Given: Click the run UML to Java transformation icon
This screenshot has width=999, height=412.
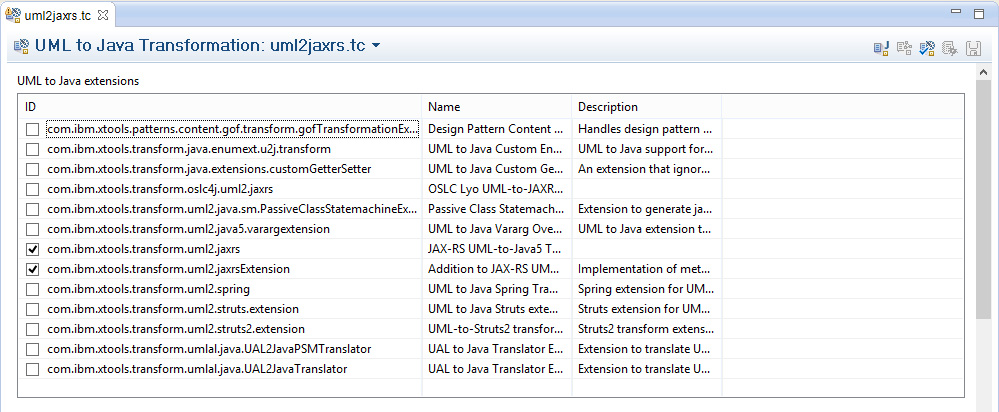Looking at the screenshot, I should coord(881,48).
